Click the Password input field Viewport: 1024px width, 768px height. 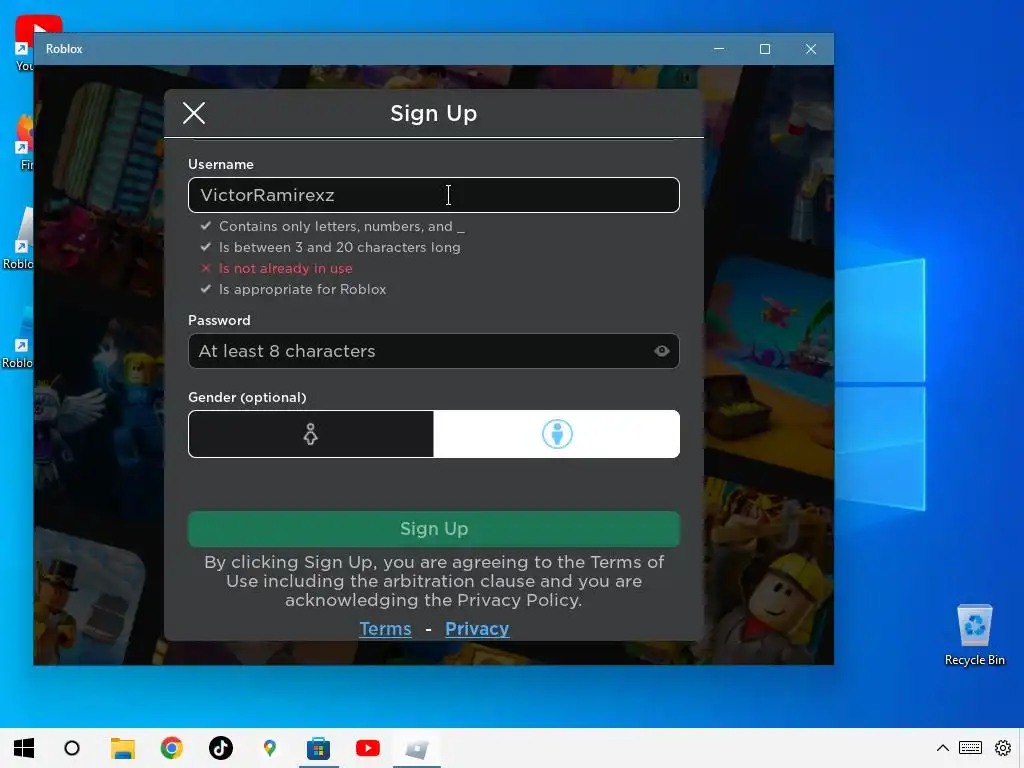(x=434, y=351)
